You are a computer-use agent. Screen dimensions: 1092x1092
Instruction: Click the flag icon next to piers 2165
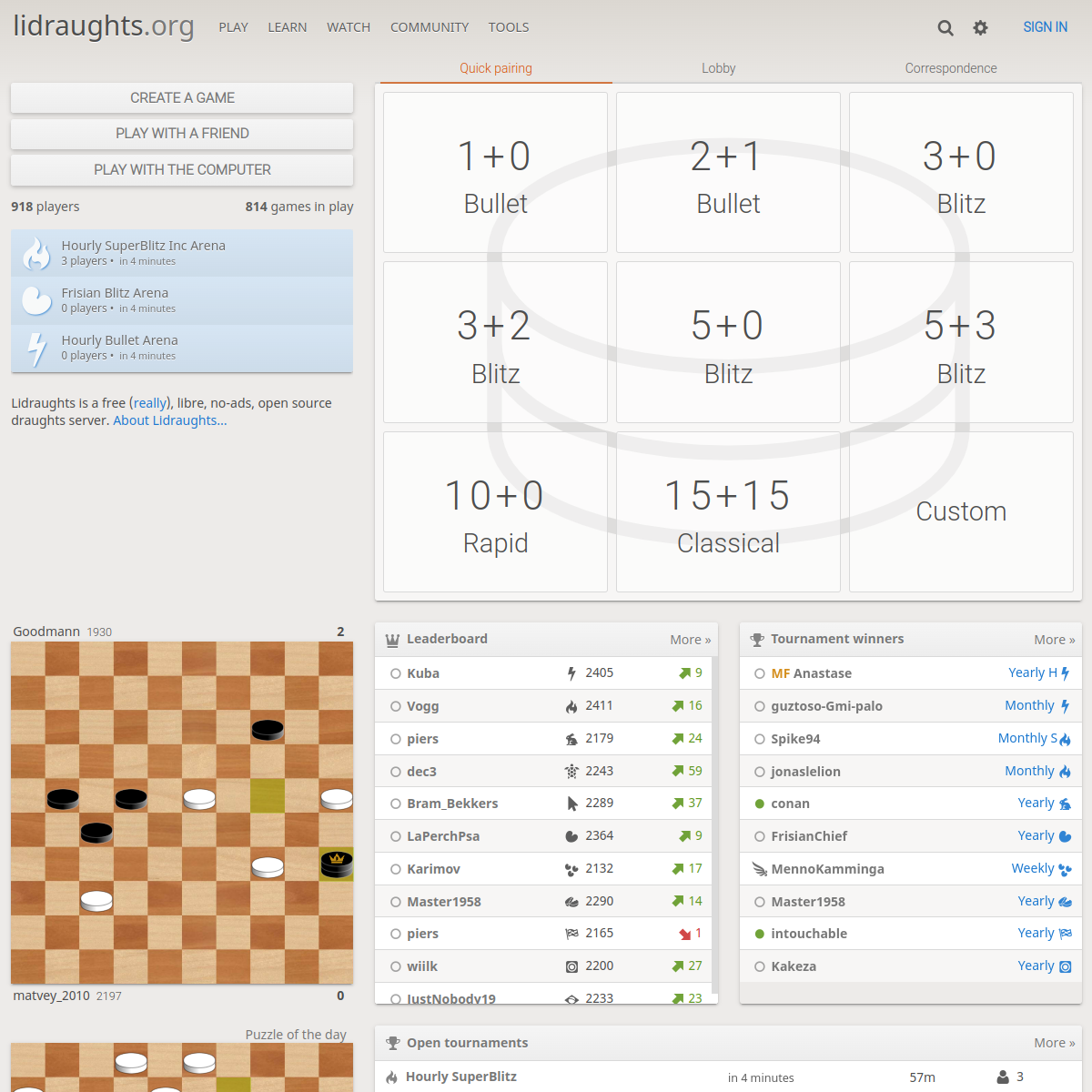[571, 933]
